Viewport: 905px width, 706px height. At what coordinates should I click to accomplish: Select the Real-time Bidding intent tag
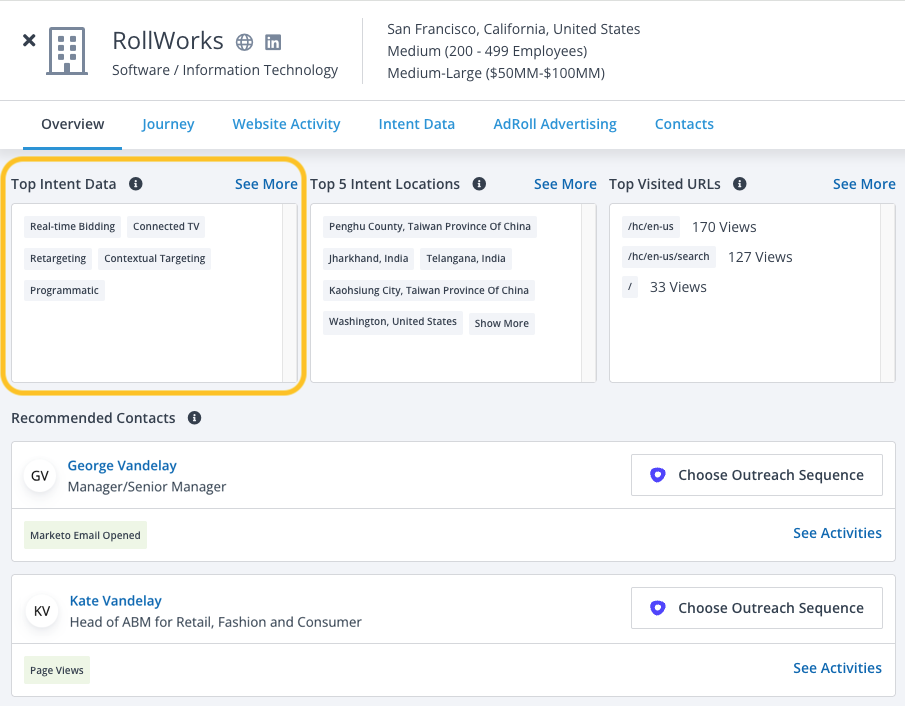[72, 227]
